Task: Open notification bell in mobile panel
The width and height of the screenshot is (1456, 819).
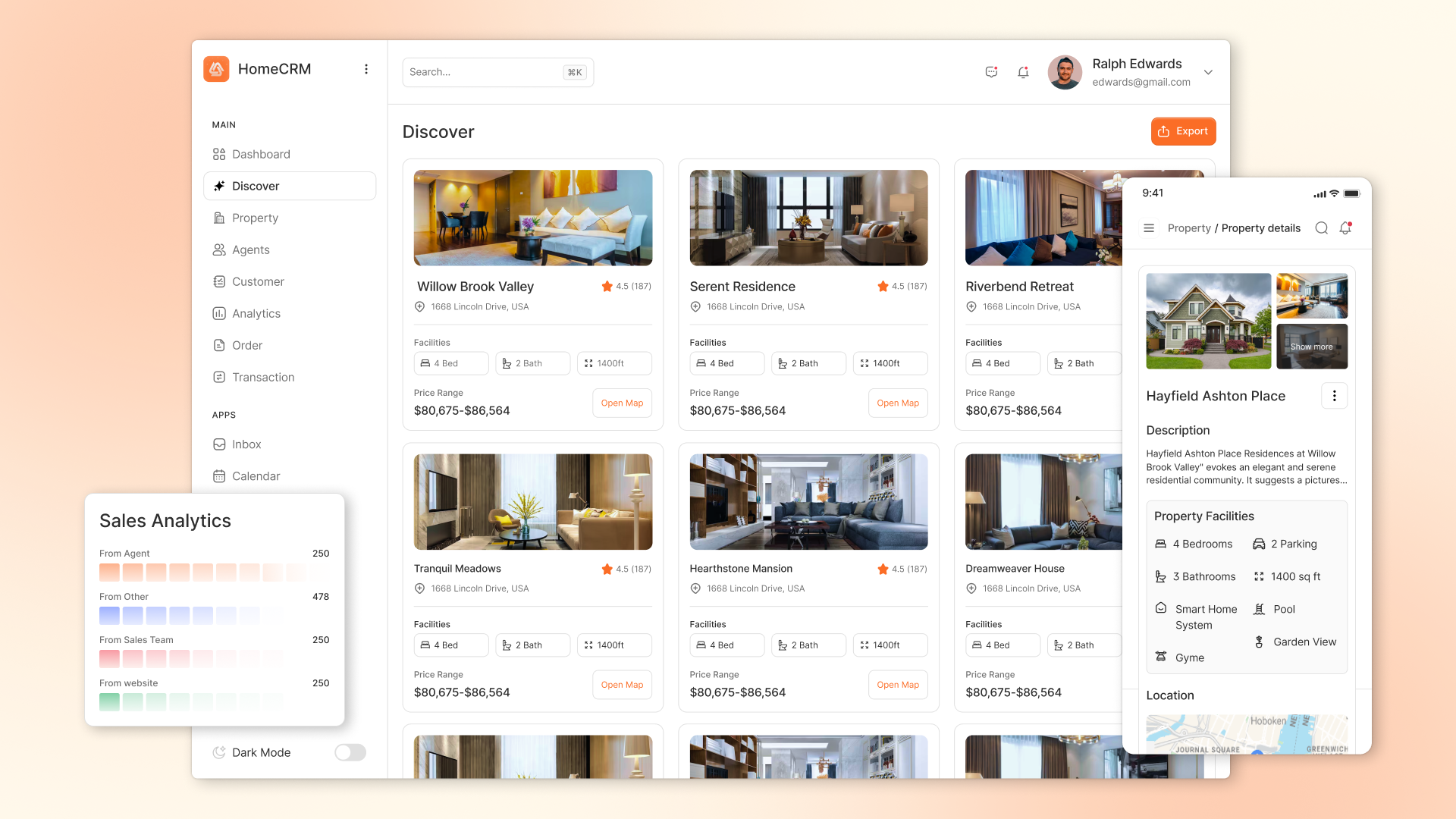Action: [x=1345, y=228]
